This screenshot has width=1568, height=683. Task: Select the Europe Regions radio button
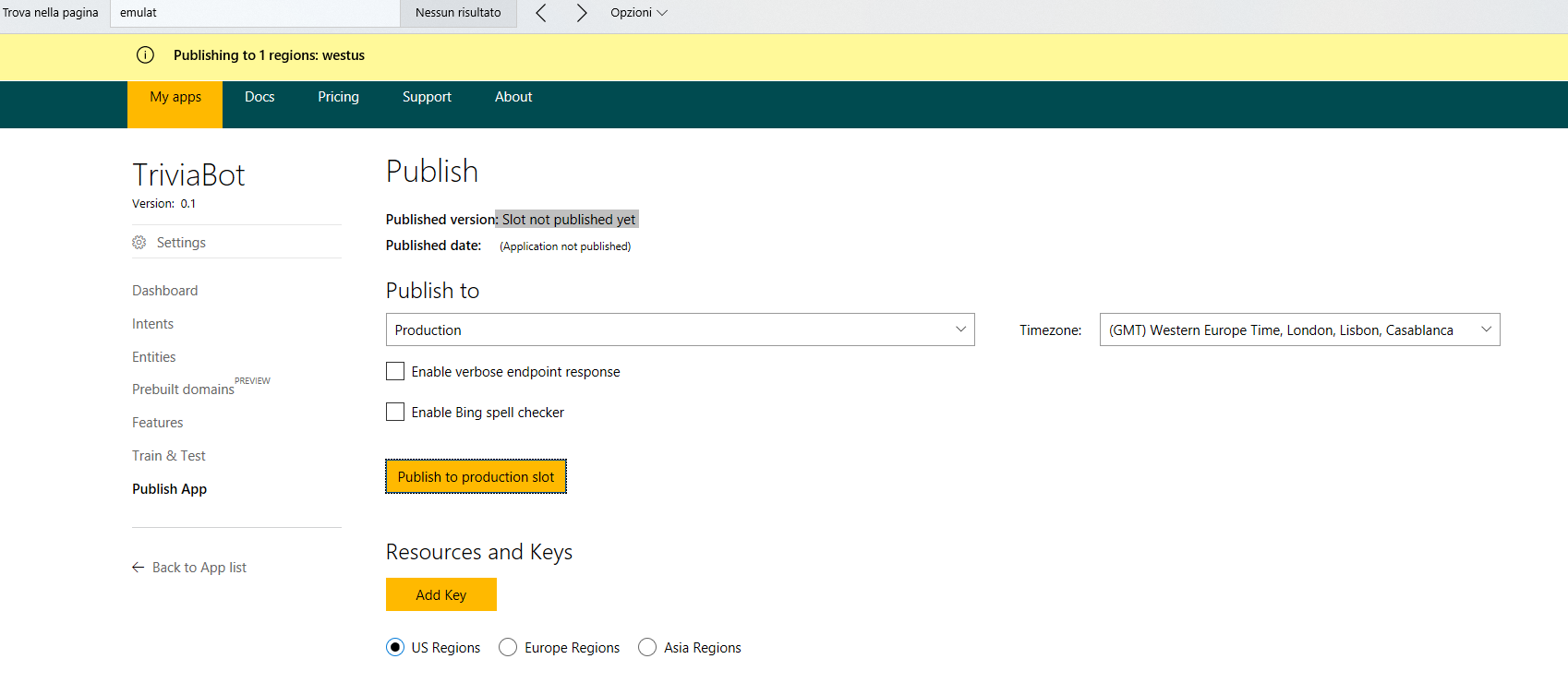508,648
